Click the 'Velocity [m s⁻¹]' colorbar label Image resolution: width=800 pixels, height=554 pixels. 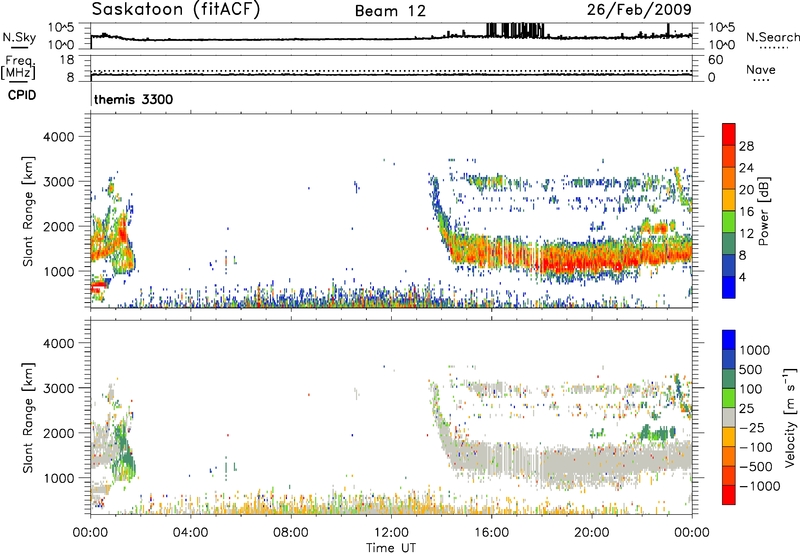click(790, 417)
